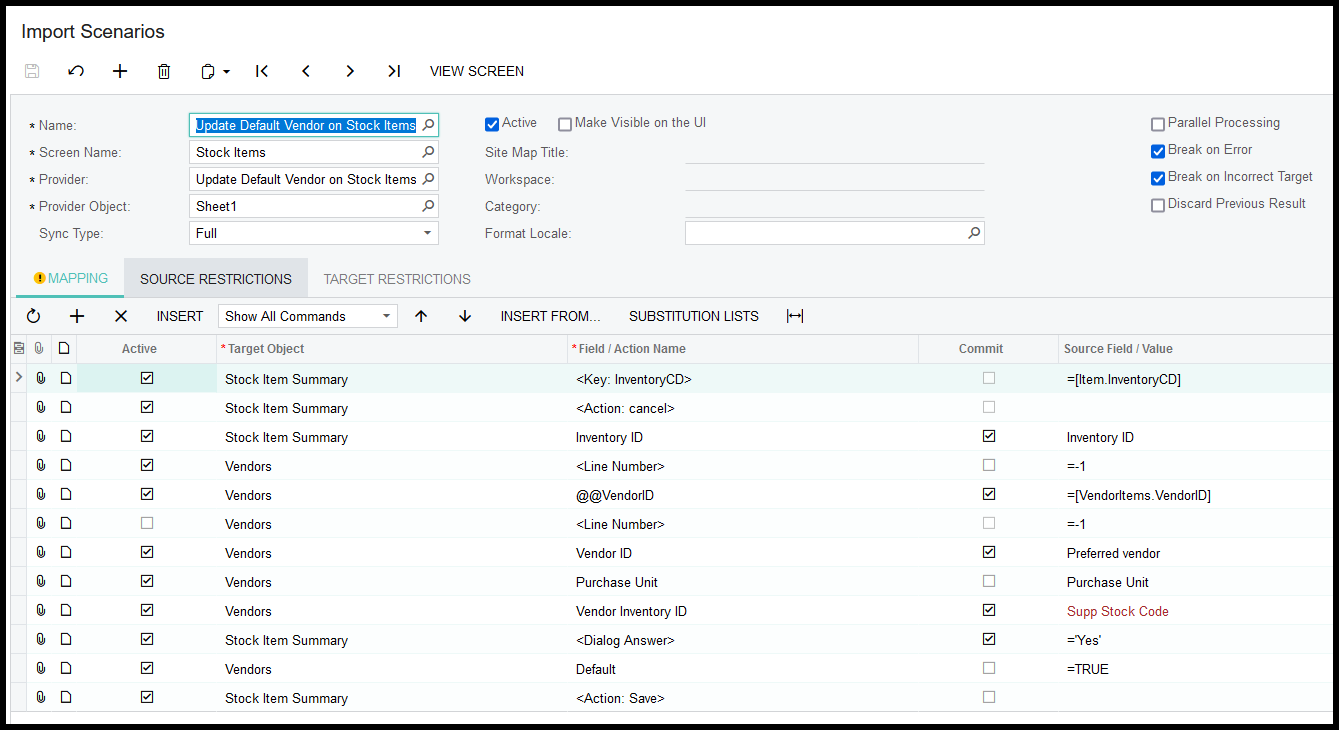Toggle Make Visible on the UI checkbox
Screen dimensions: 1339x730
tap(565, 124)
